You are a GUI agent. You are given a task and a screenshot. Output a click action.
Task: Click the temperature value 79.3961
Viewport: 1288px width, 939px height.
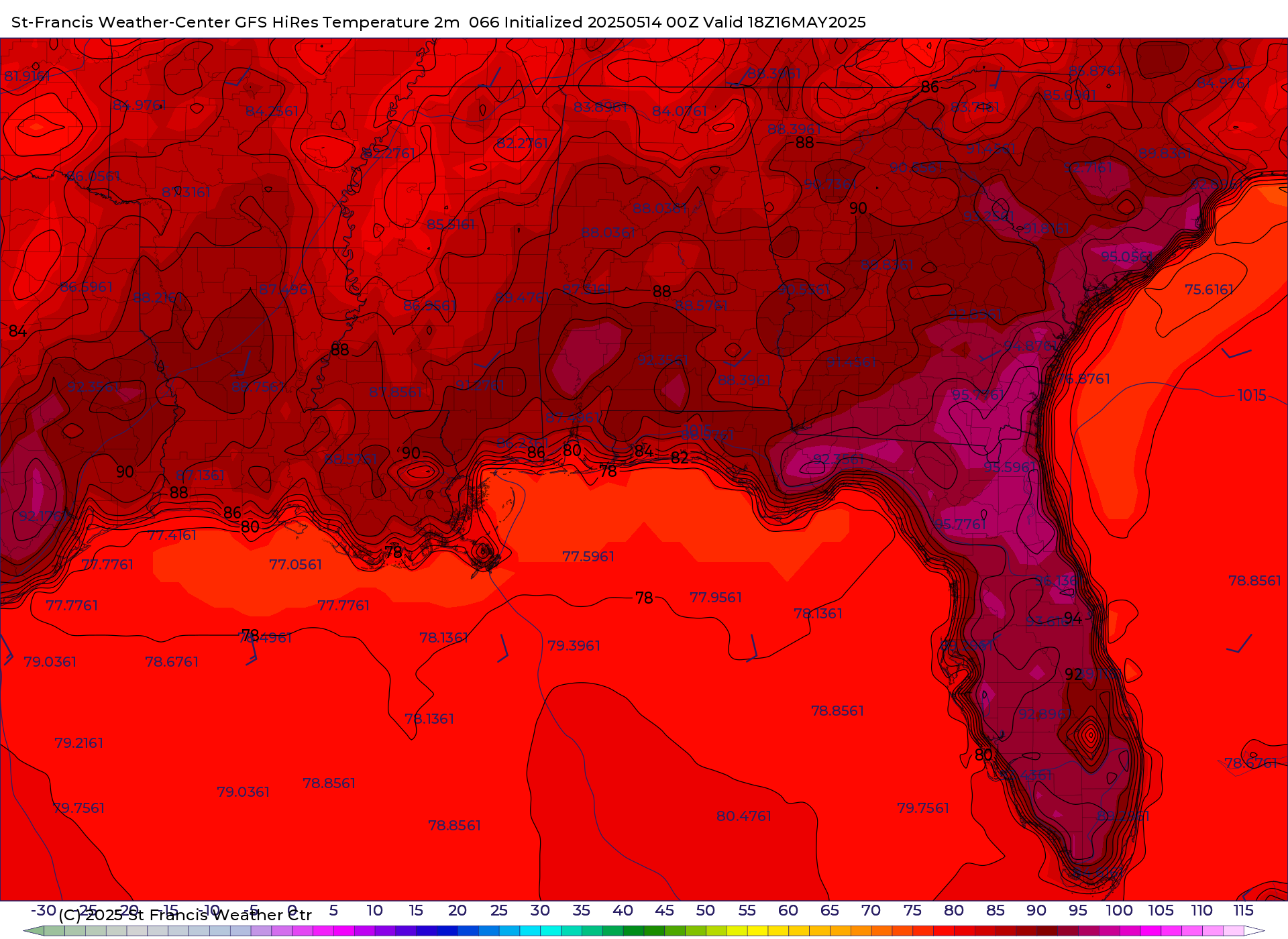(574, 645)
